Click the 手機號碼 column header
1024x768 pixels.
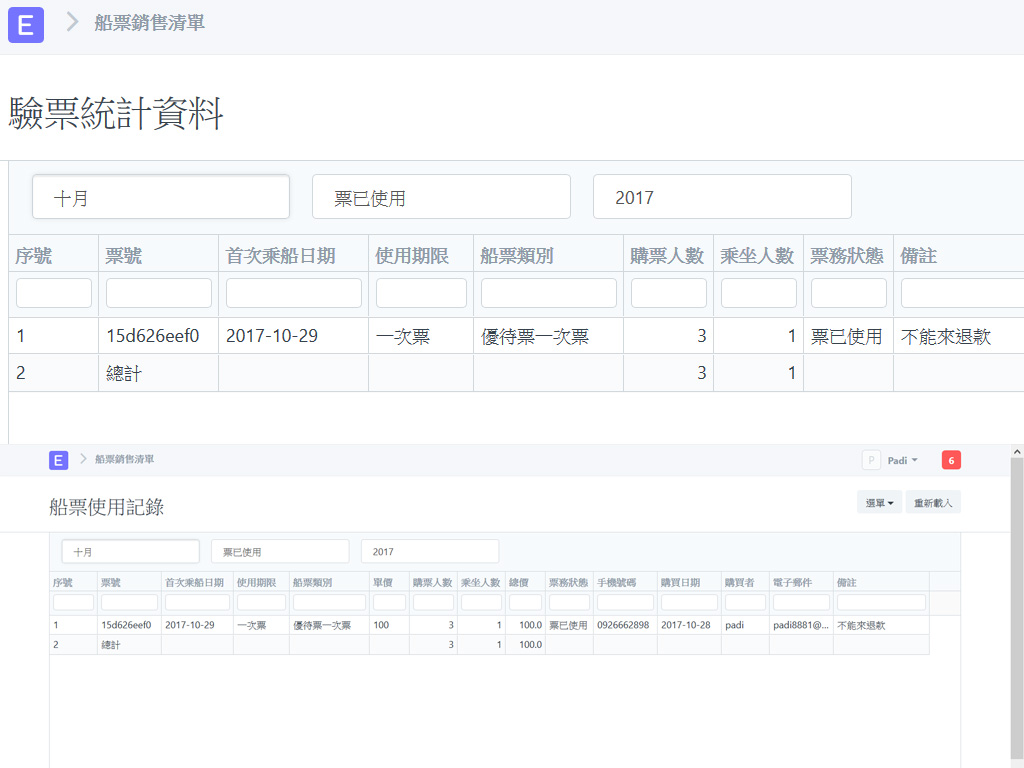pos(623,582)
